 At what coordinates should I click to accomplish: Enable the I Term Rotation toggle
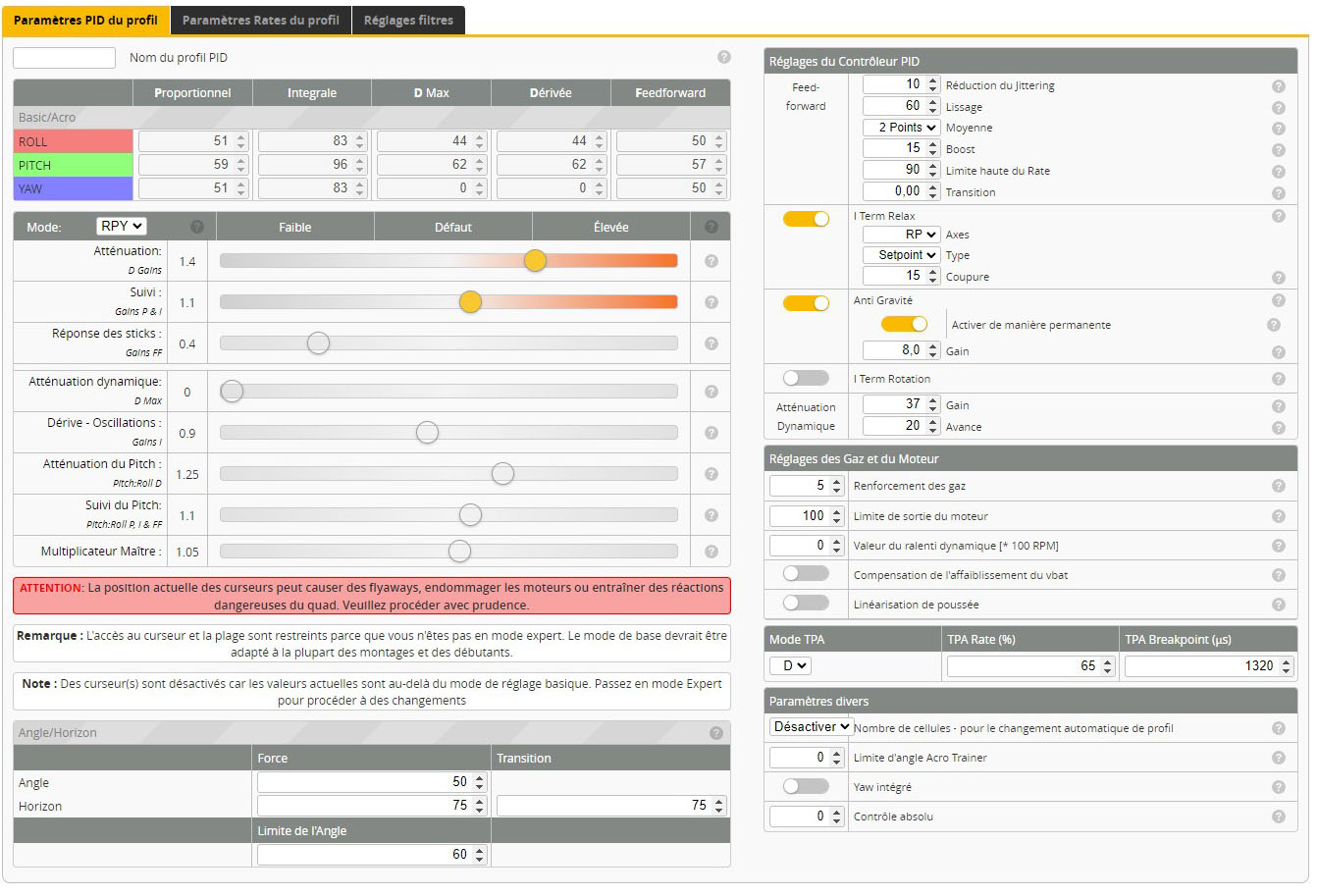(x=806, y=379)
